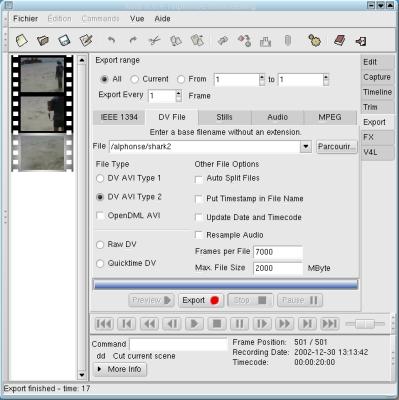Viewport: 399px width, 400px height.
Task: Select the Current export range radio
Action: [134, 79]
